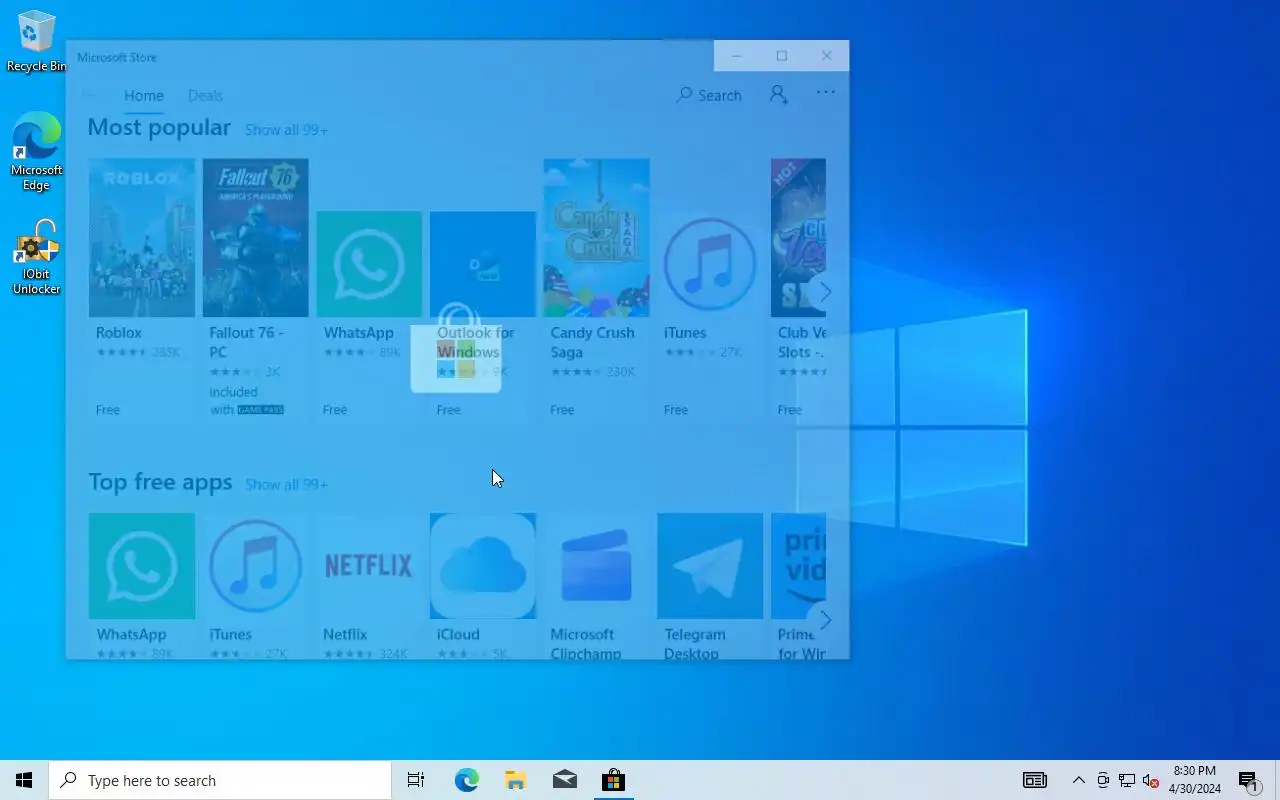Click the Roblox app title text
Viewport: 1280px width, 800px height.
119,332
